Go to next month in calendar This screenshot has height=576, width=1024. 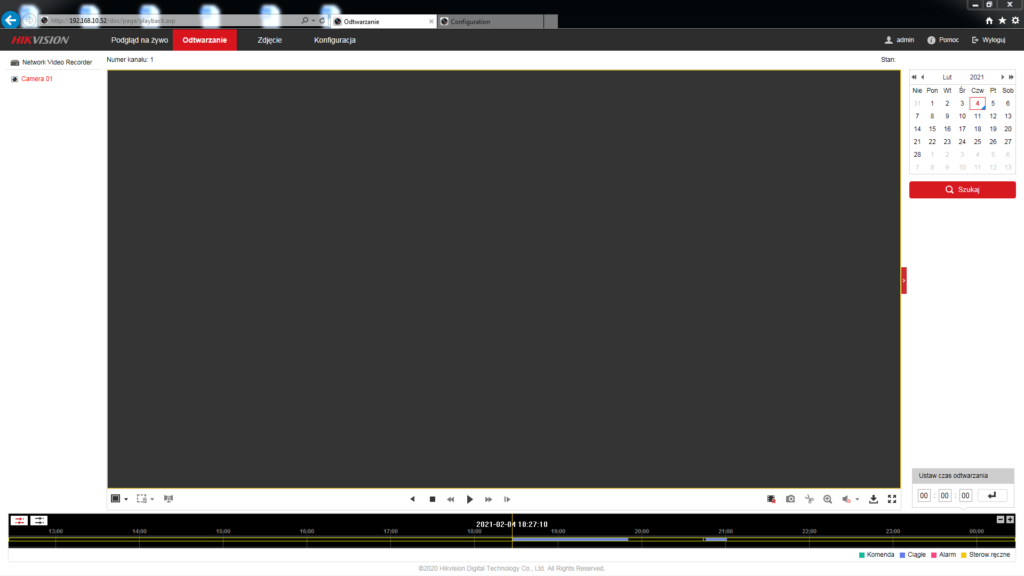tap(1003, 77)
